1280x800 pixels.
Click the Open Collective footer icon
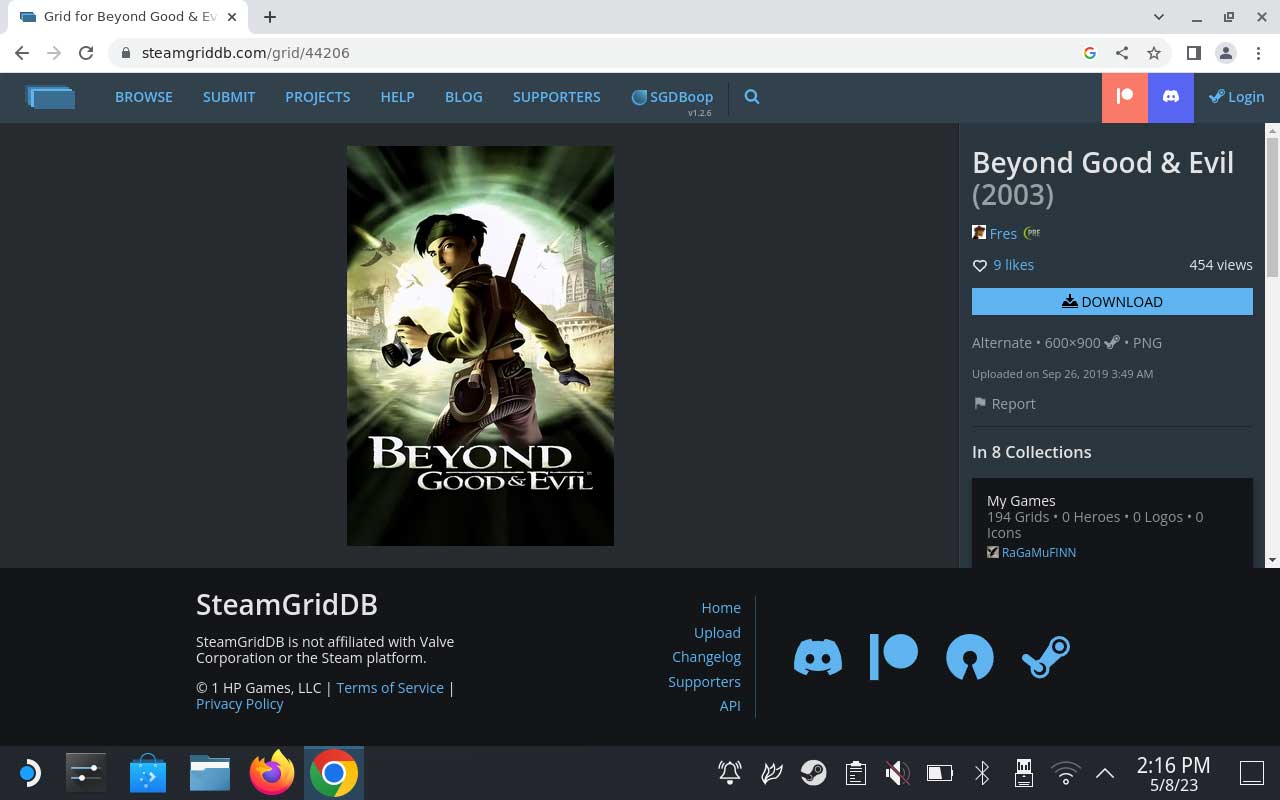pos(970,657)
